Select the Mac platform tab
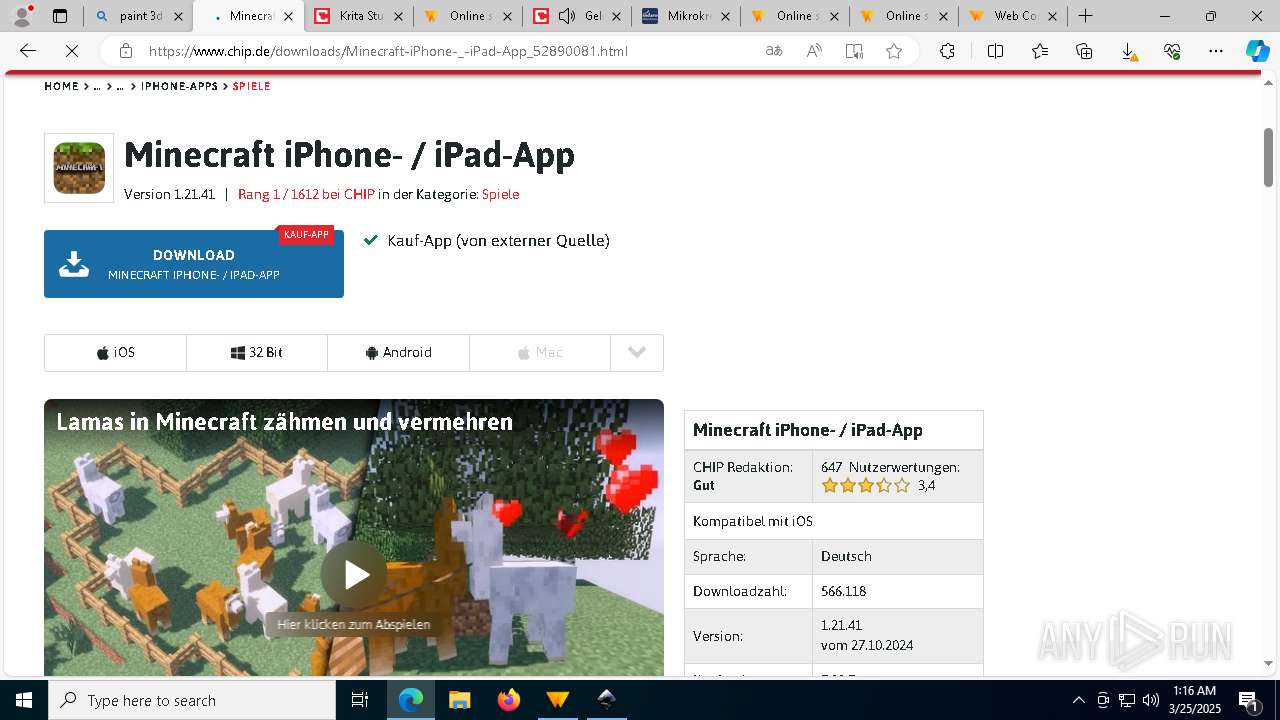Image resolution: width=1280 pixels, height=720 pixels. pos(540,353)
